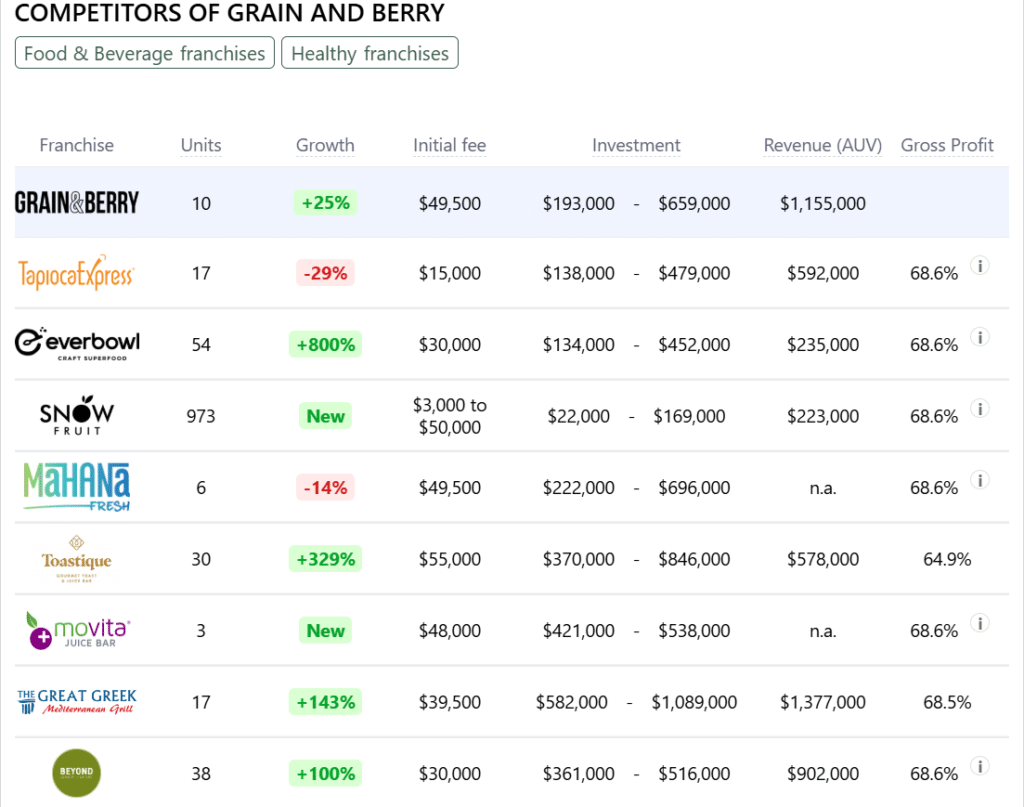Click the Franchise column header
Image resolution: width=1024 pixels, height=807 pixels.
point(76,145)
